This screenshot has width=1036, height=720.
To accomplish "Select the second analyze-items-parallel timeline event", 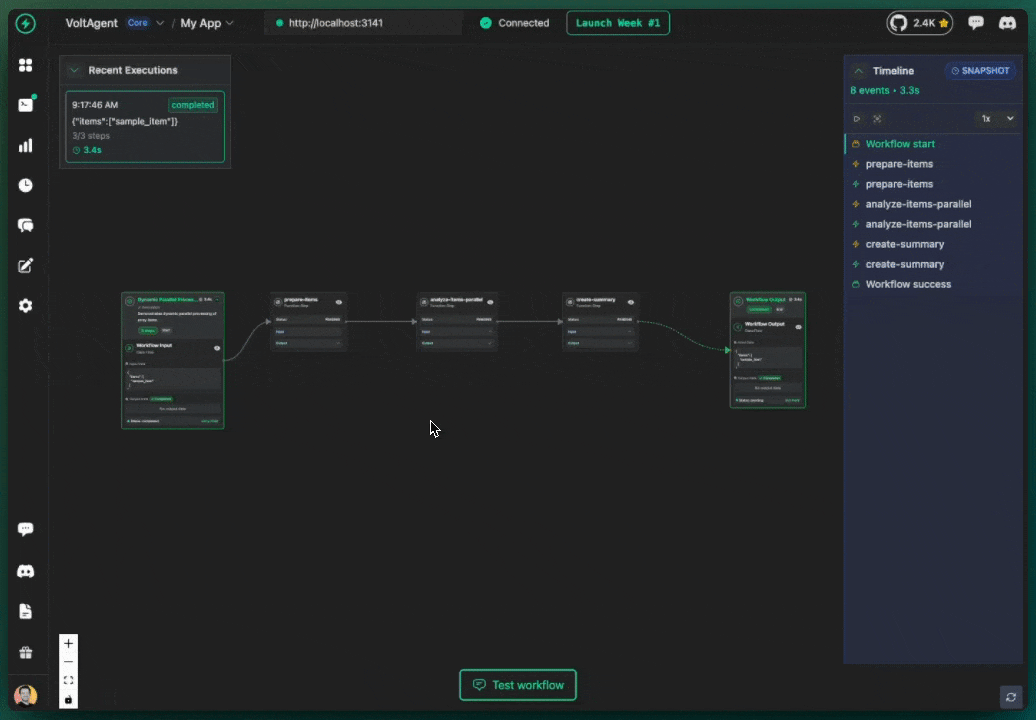I will tap(932, 224).
